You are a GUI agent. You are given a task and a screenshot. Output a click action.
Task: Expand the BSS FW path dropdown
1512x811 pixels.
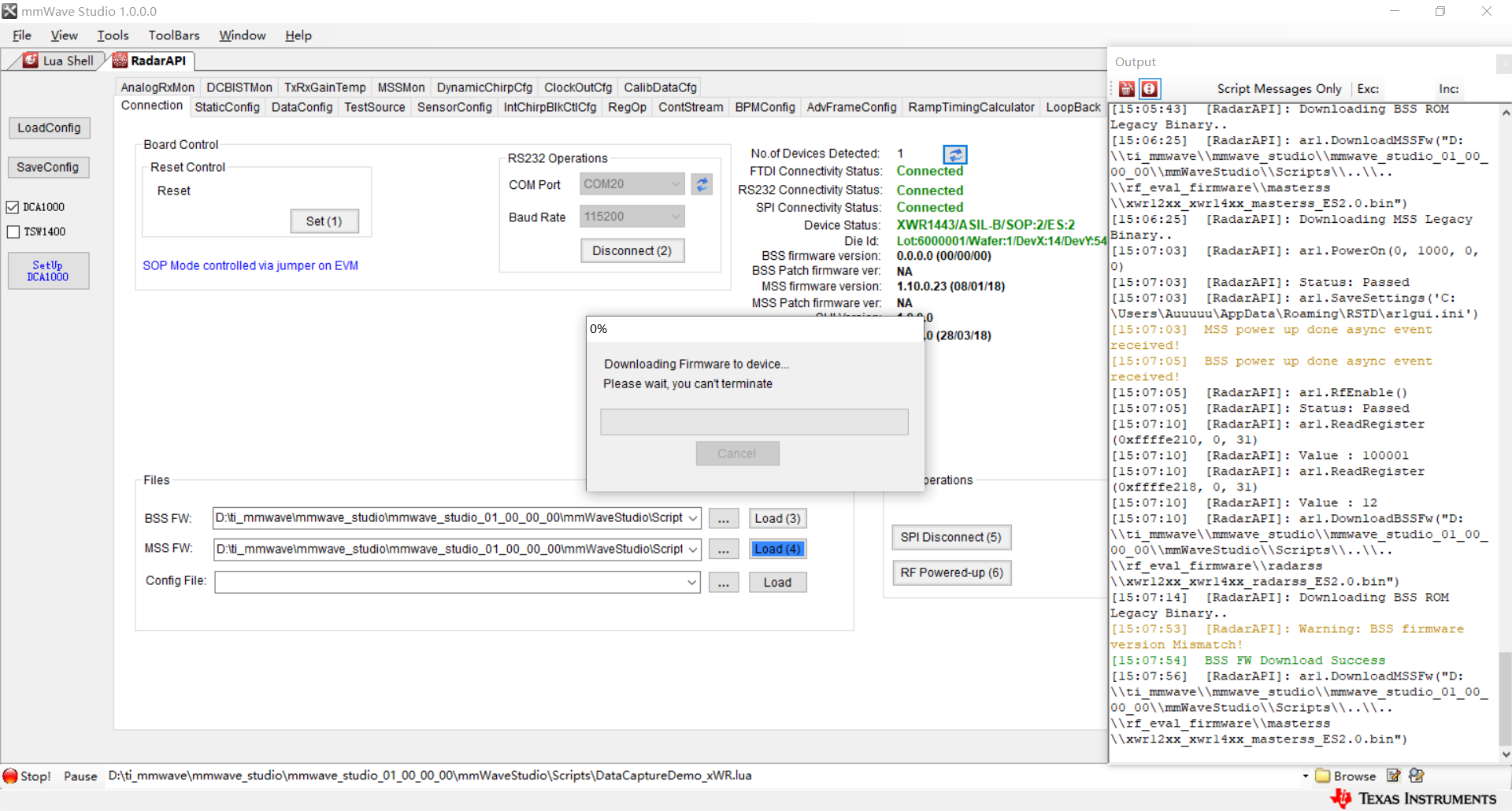pos(693,518)
